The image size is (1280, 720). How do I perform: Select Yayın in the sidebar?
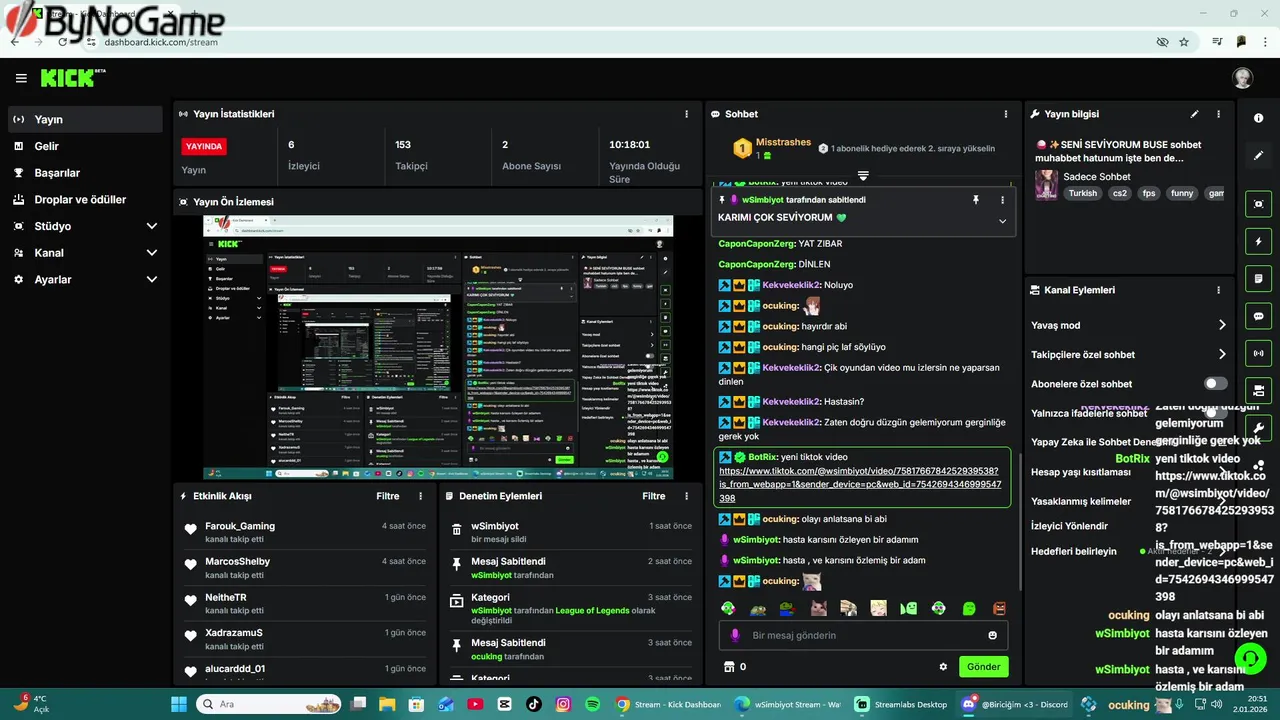[85, 119]
